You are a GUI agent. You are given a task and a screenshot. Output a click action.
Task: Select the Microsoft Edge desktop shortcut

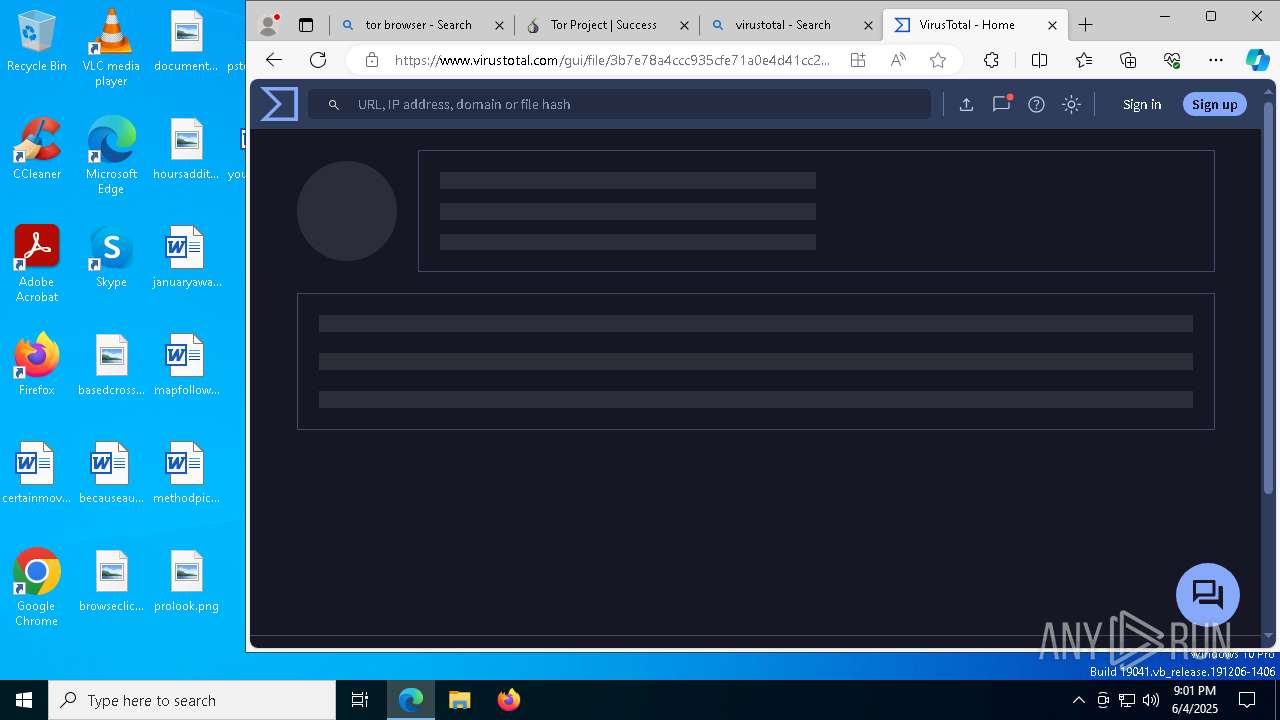111,156
